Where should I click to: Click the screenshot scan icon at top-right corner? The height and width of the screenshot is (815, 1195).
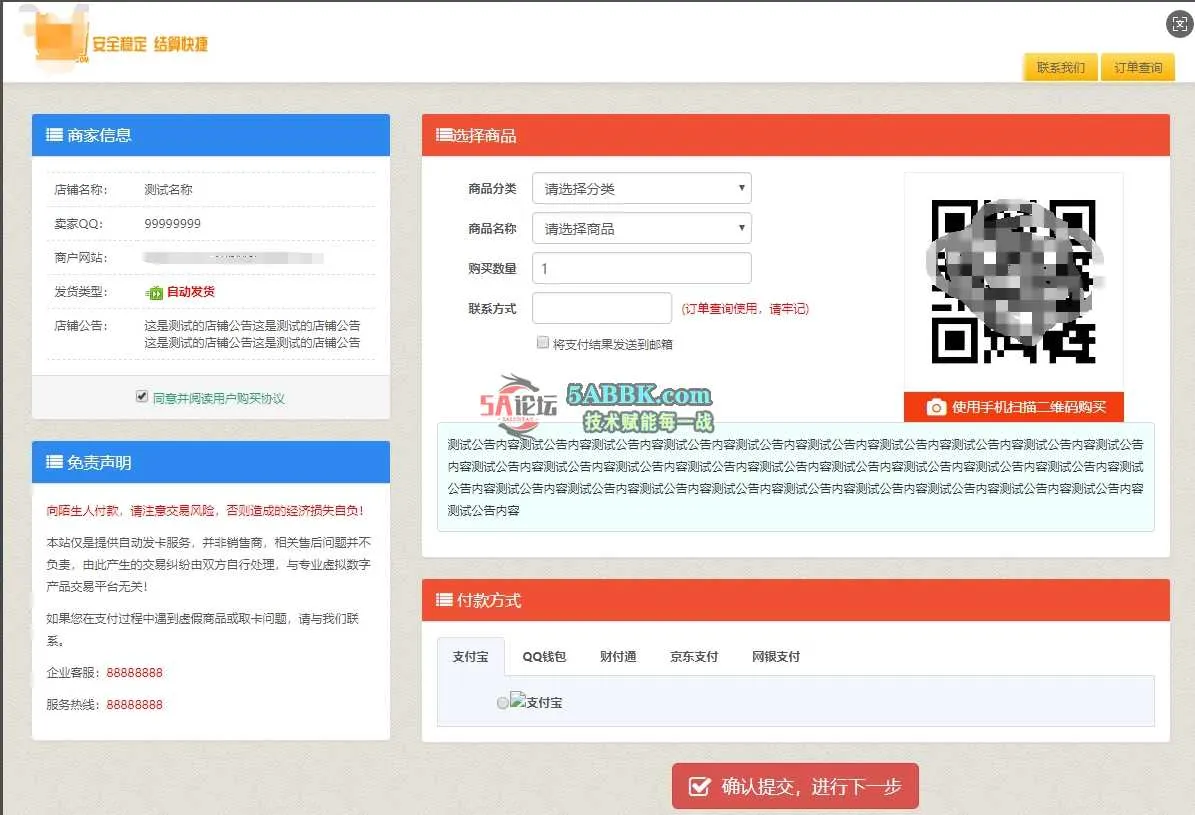tap(1178, 26)
